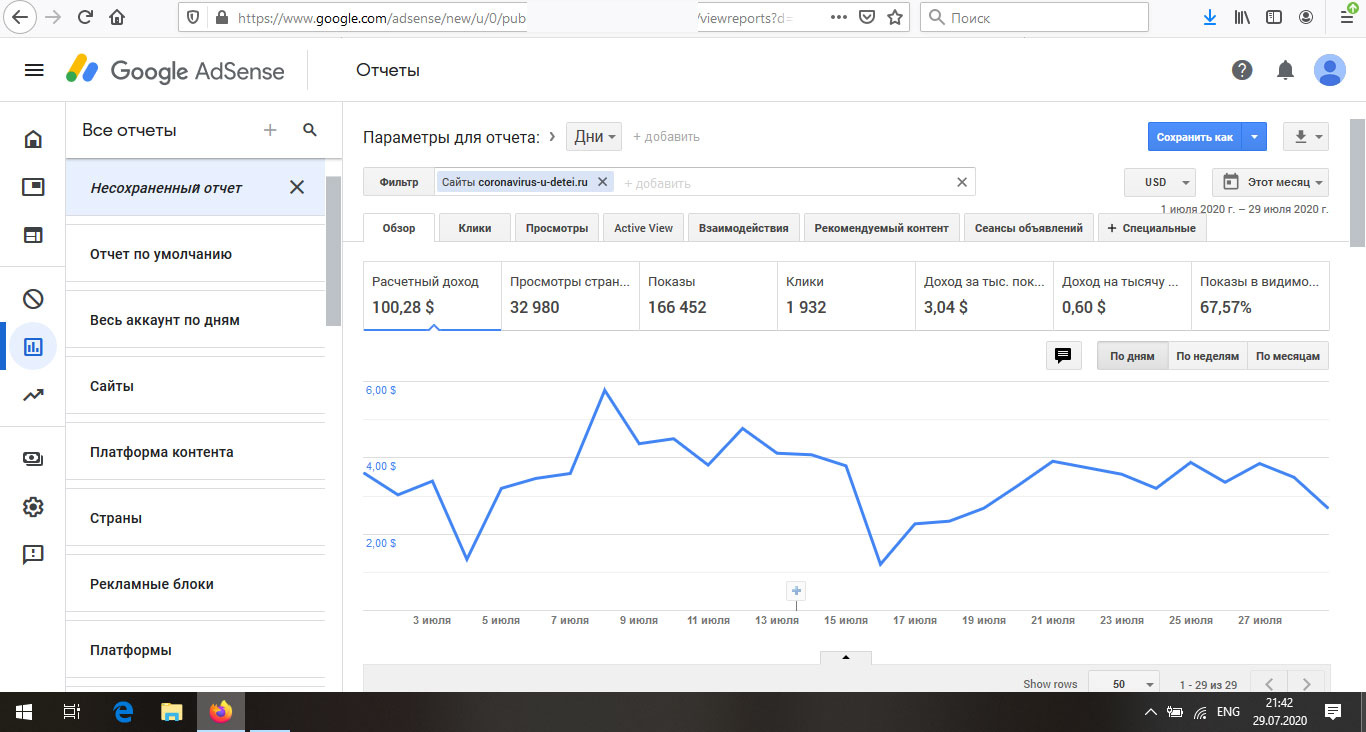1366x732 pixels.
Task: Select the 3,04 $ revenue-per-thousand metric card
Action: tap(984, 296)
